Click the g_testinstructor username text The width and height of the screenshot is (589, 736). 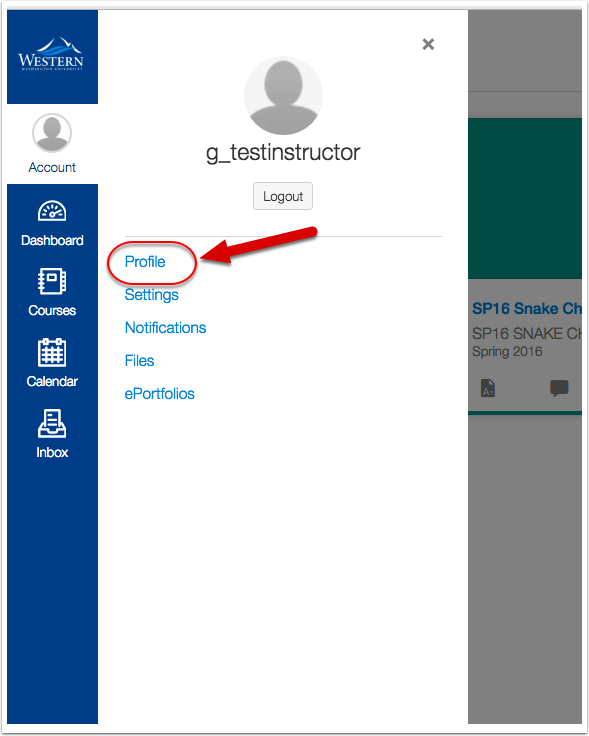(x=283, y=153)
